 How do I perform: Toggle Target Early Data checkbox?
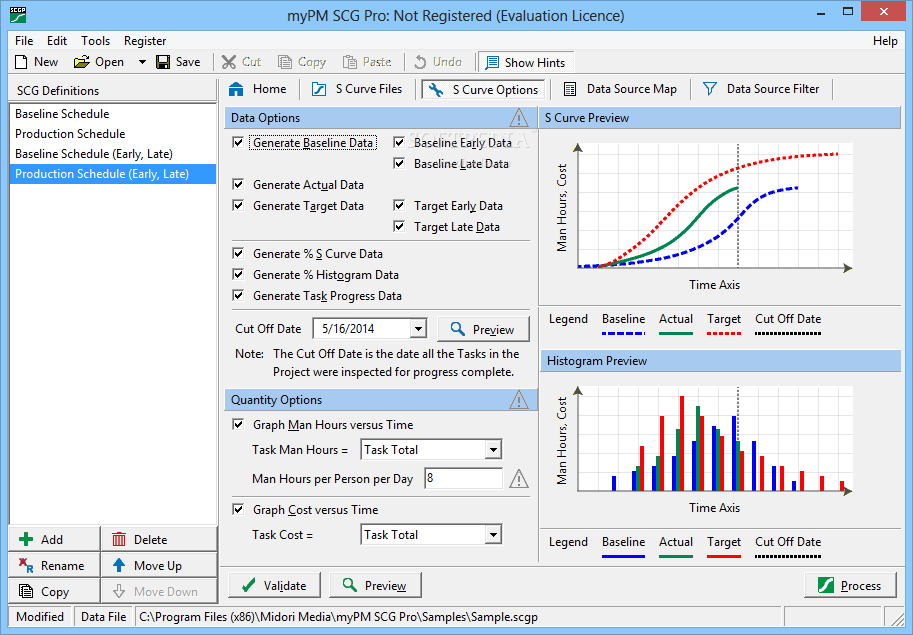(x=399, y=205)
